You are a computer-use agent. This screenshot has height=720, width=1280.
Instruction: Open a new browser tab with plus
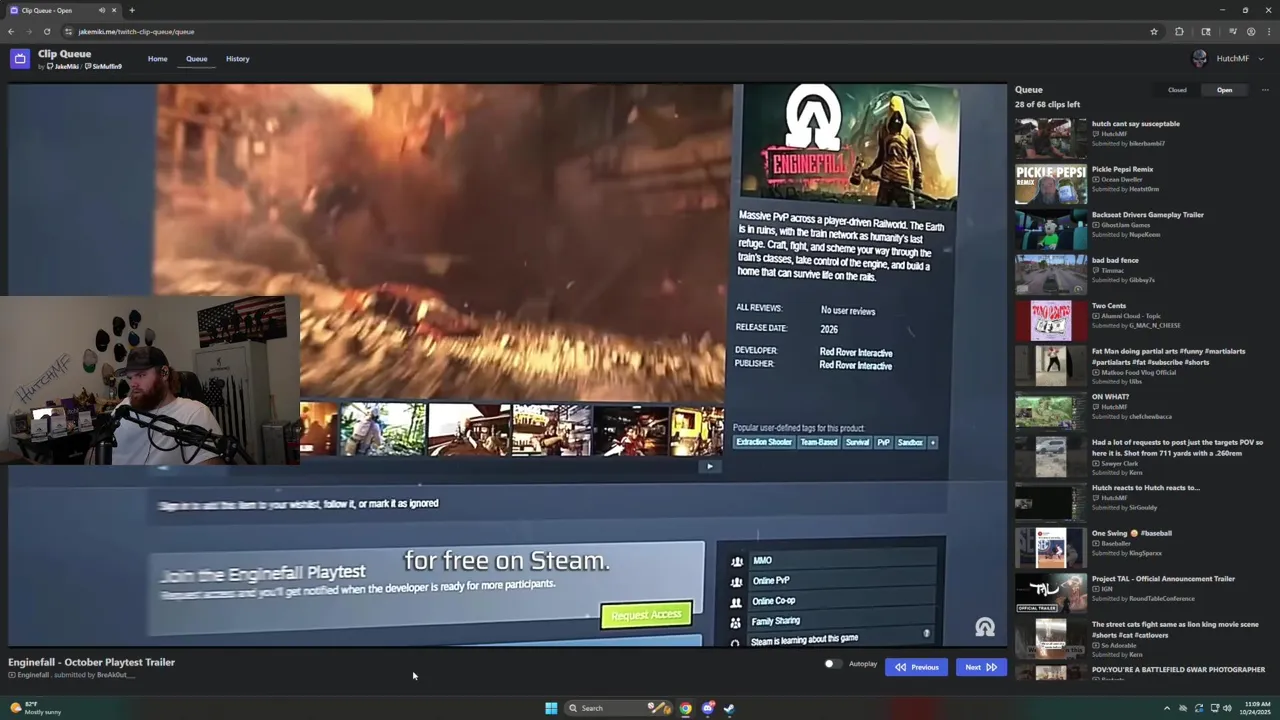point(132,10)
